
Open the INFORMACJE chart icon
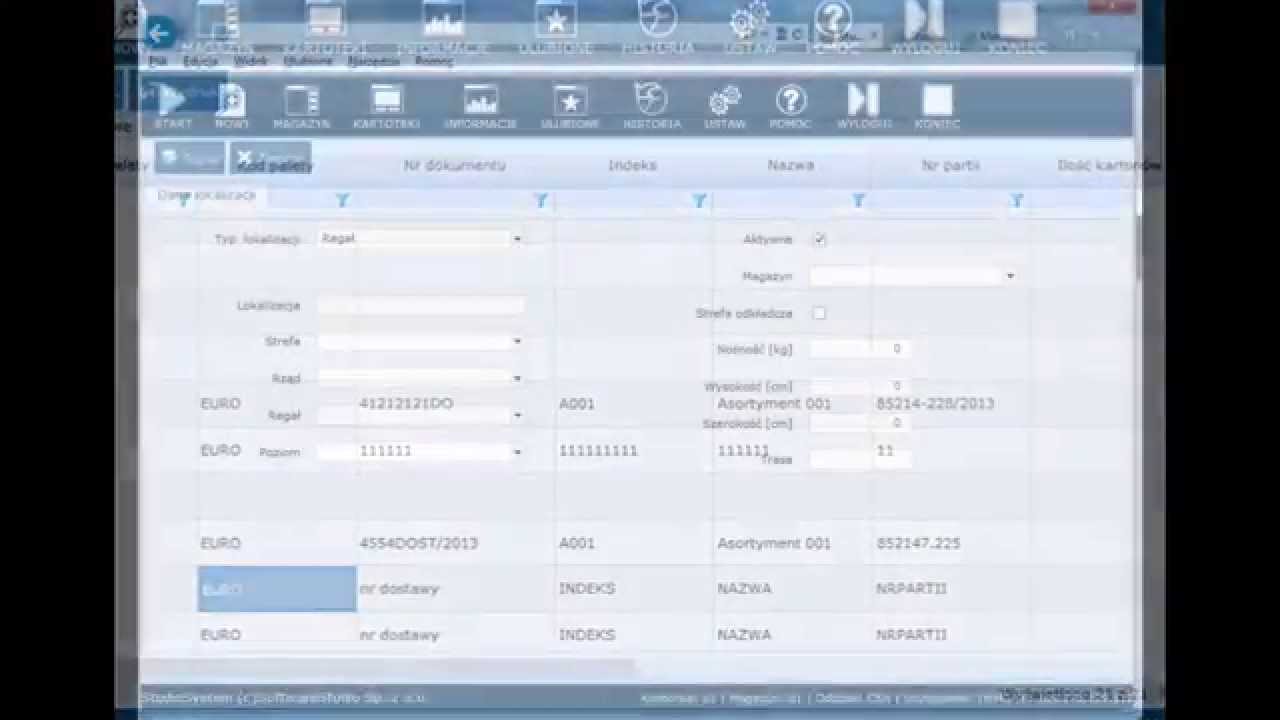point(480,106)
